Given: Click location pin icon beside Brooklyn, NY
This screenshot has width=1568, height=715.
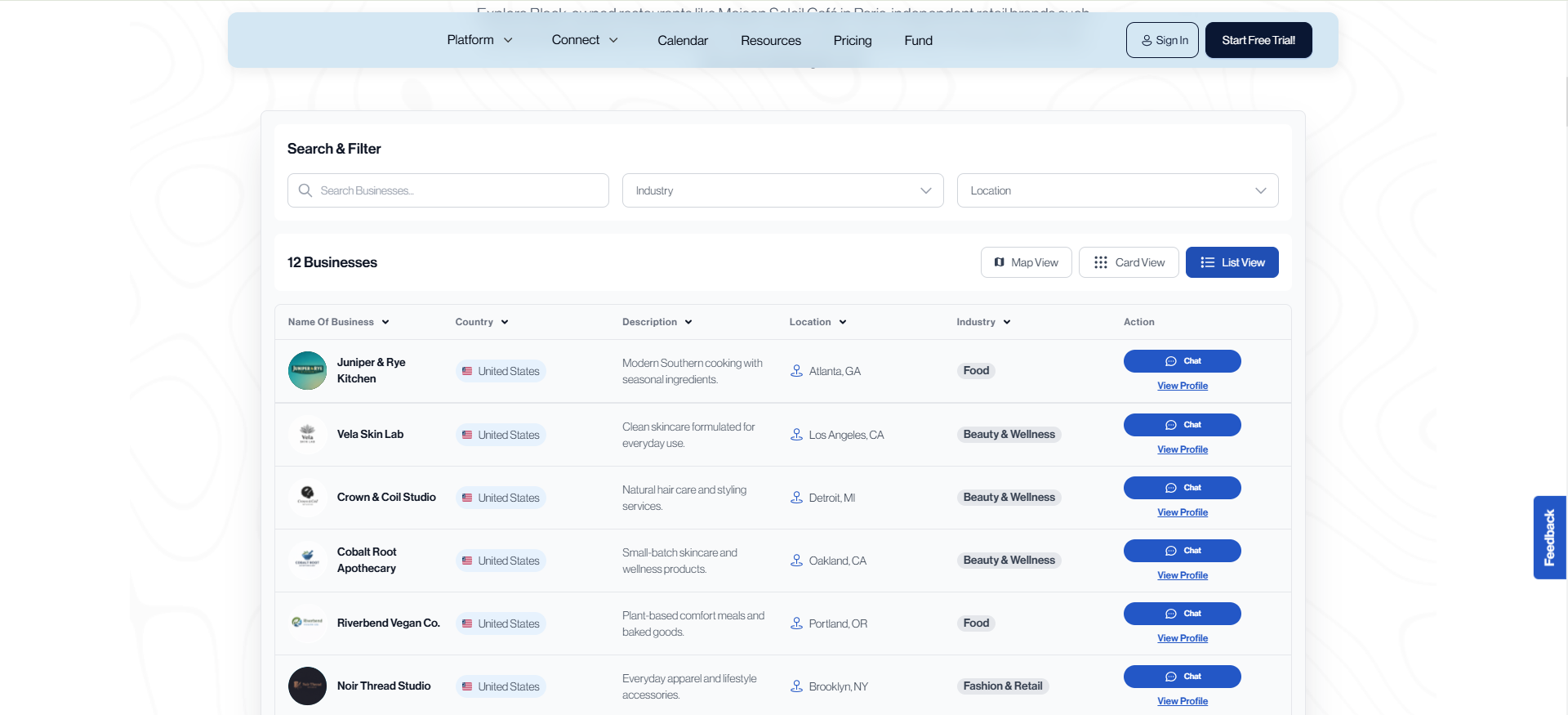Looking at the screenshot, I should (x=796, y=686).
